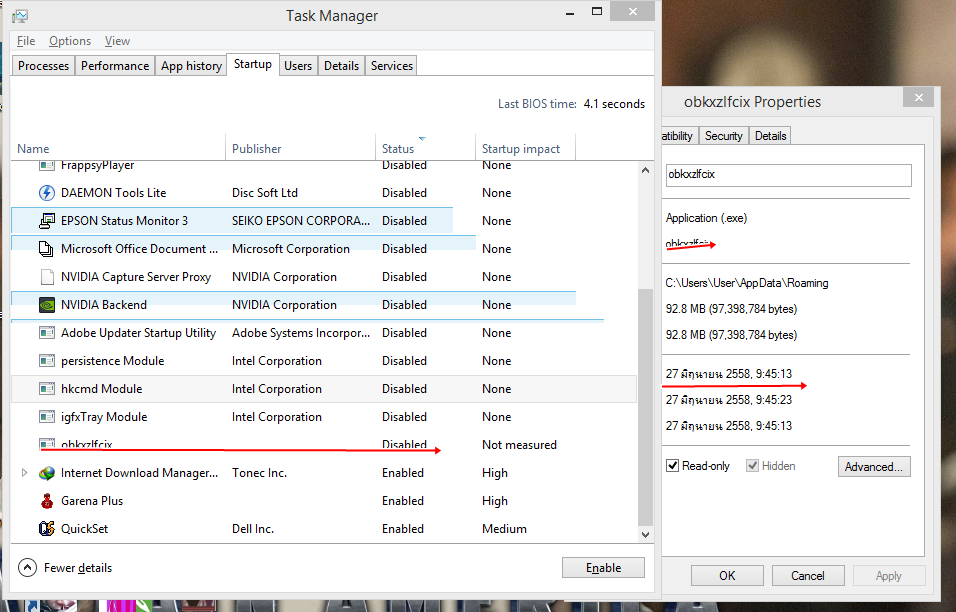Open the Security tab in Properties
Screen dimensions: 956x612
click(x=724, y=136)
